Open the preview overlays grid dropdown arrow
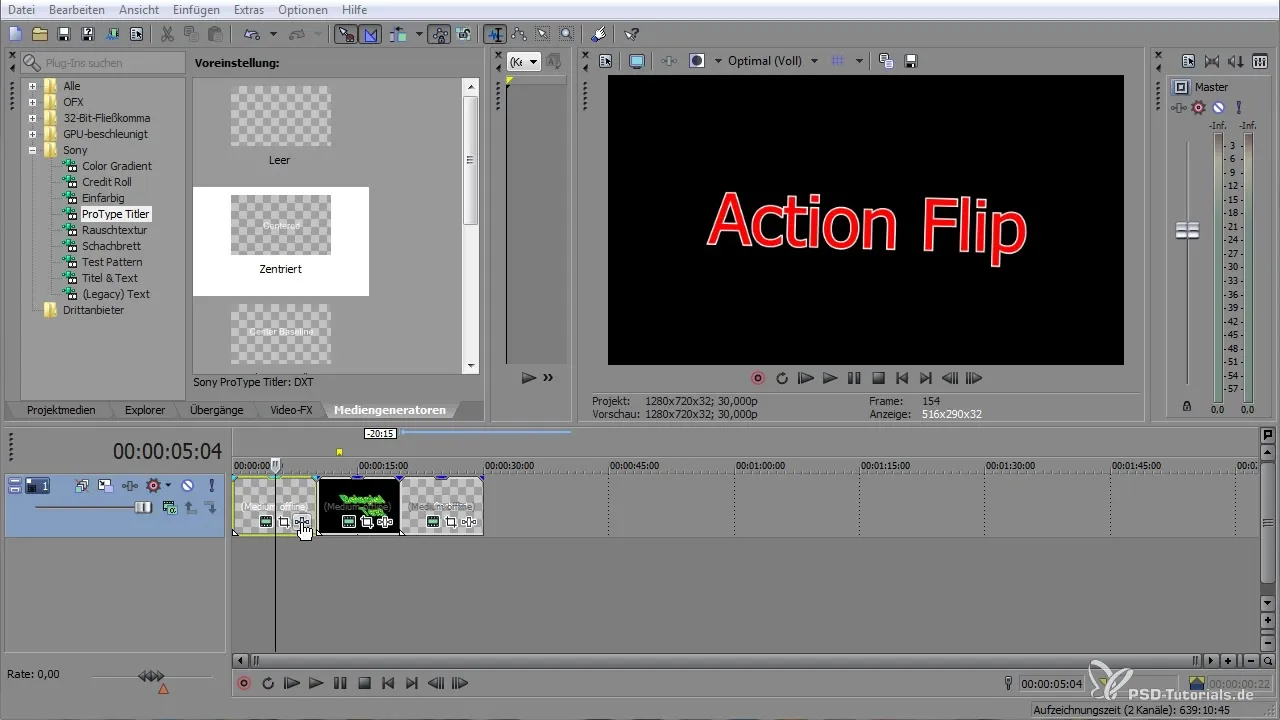 click(x=859, y=61)
